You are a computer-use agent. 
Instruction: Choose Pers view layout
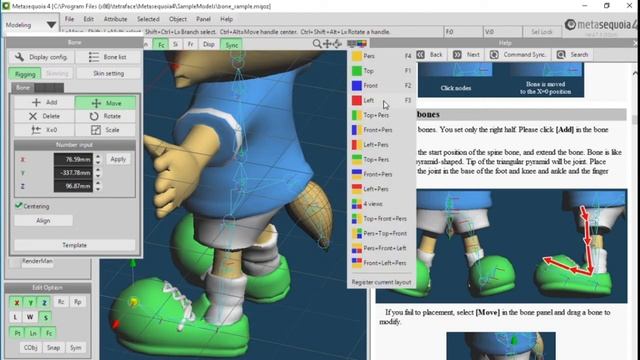(382, 56)
